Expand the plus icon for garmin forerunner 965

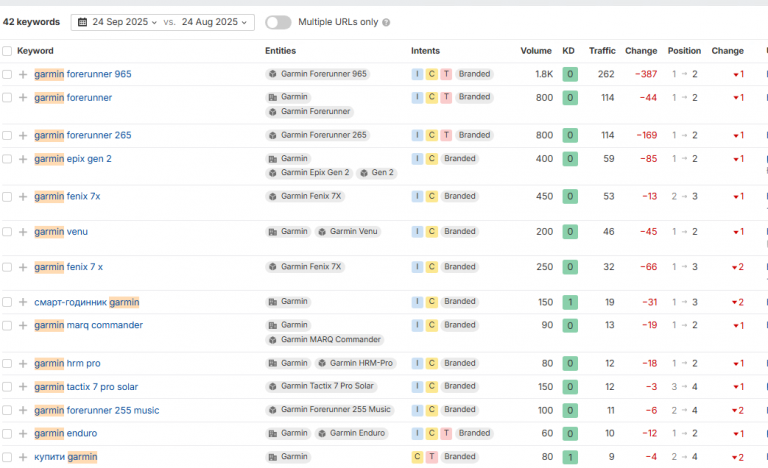[x=23, y=74]
